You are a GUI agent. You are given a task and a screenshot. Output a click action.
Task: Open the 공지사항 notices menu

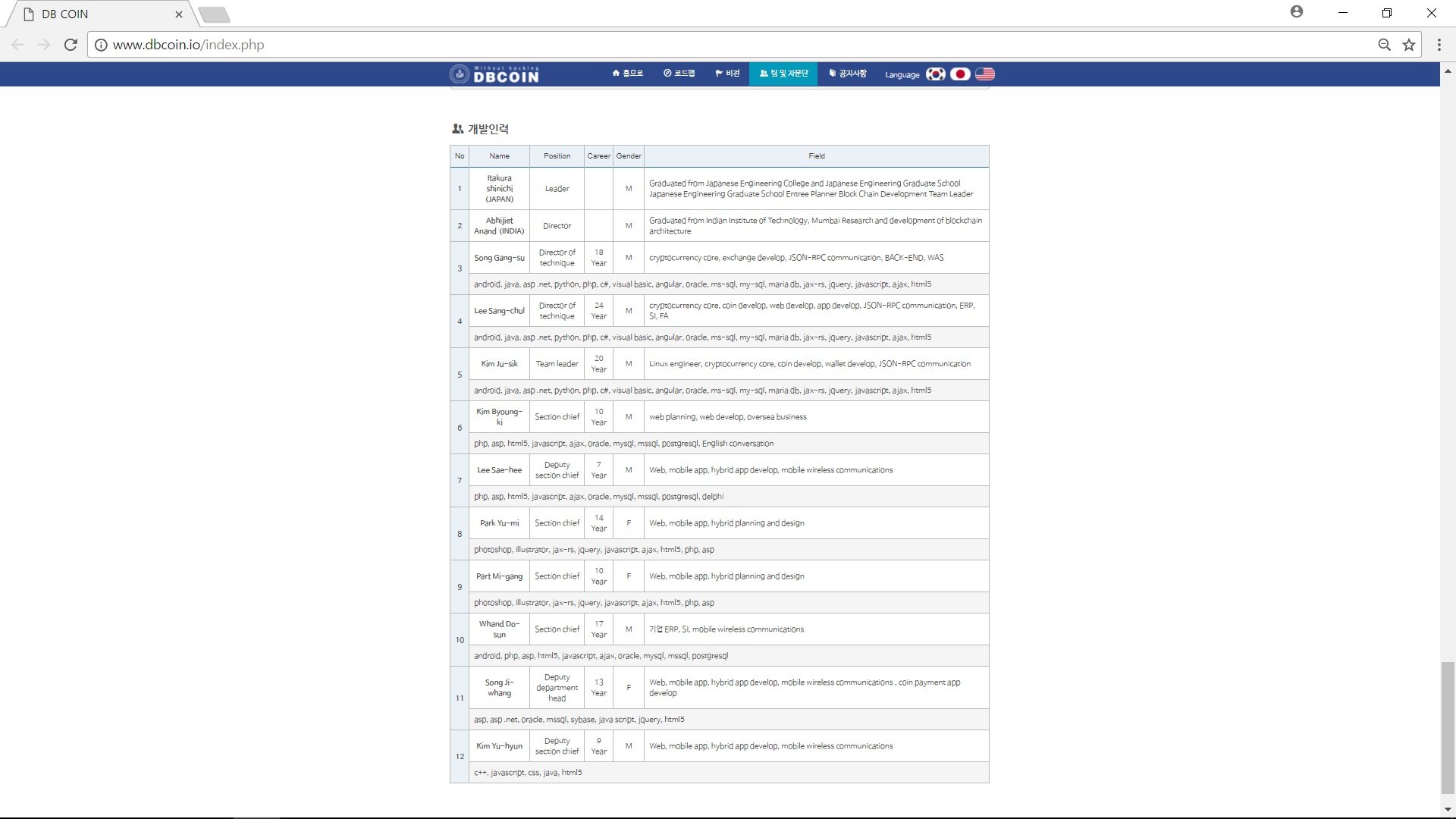848,74
